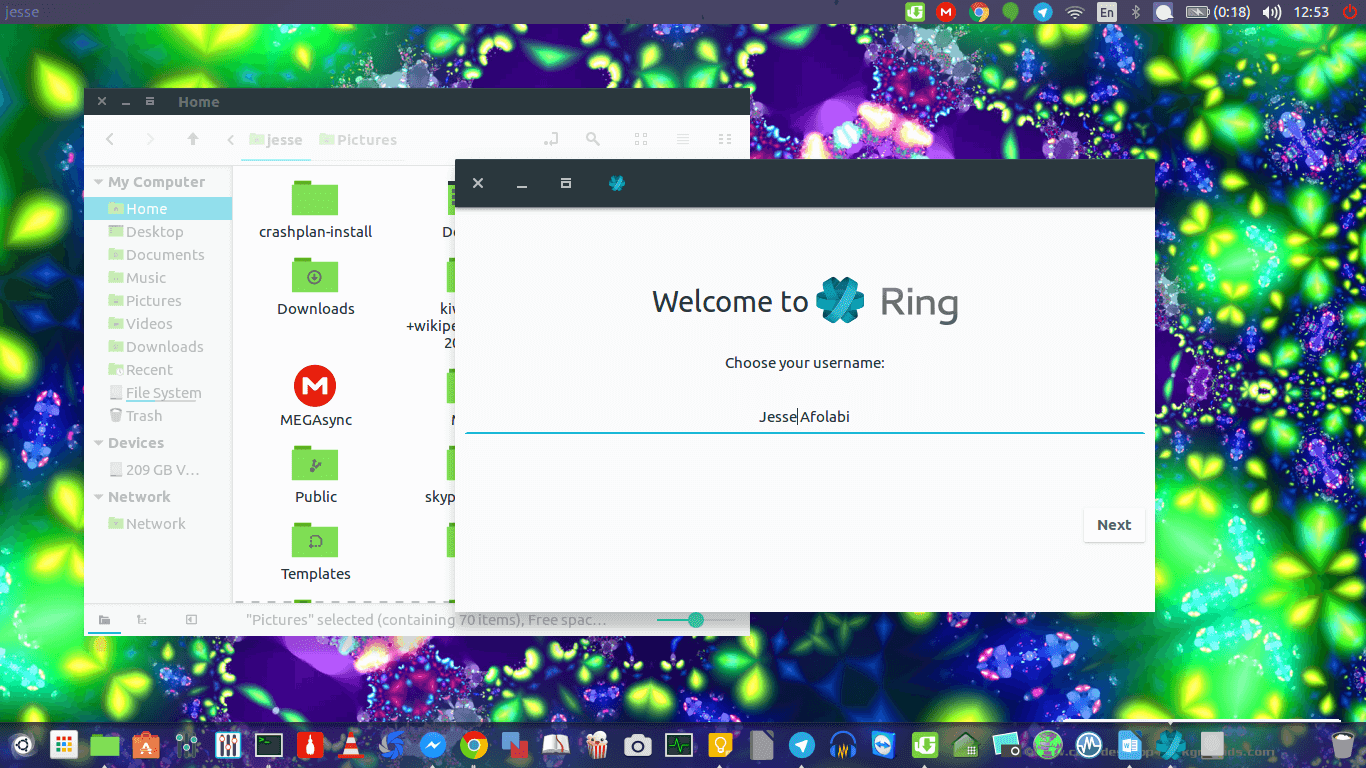The image size is (1366, 768).
Task: Open Documents in the sidebar
Action: pyautogui.click(x=158, y=255)
